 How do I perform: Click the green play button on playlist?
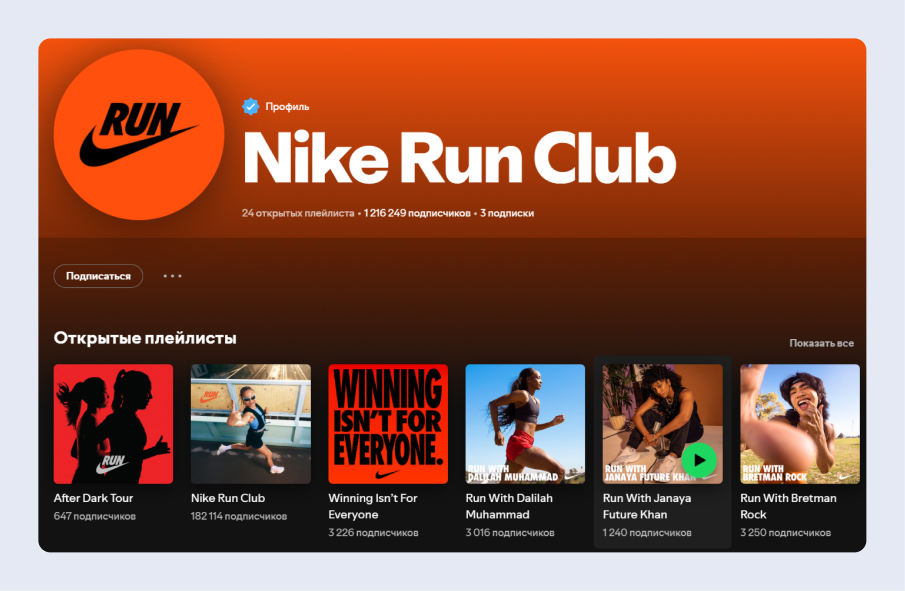click(x=699, y=460)
